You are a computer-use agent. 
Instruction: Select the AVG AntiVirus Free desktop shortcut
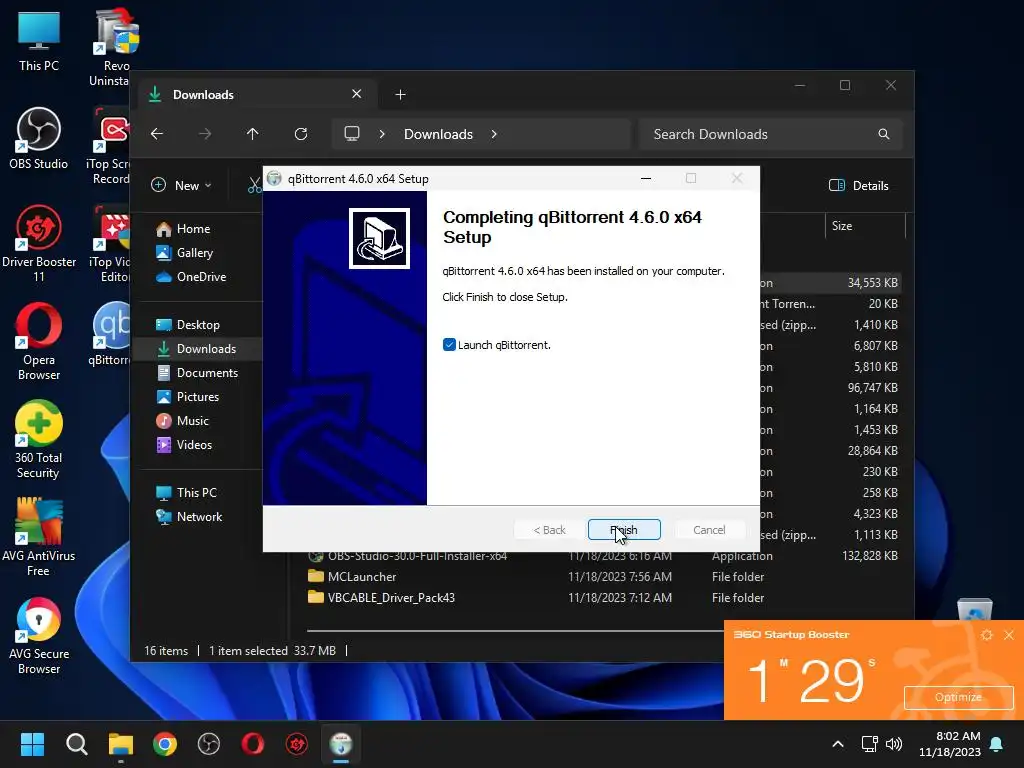(x=39, y=538)
